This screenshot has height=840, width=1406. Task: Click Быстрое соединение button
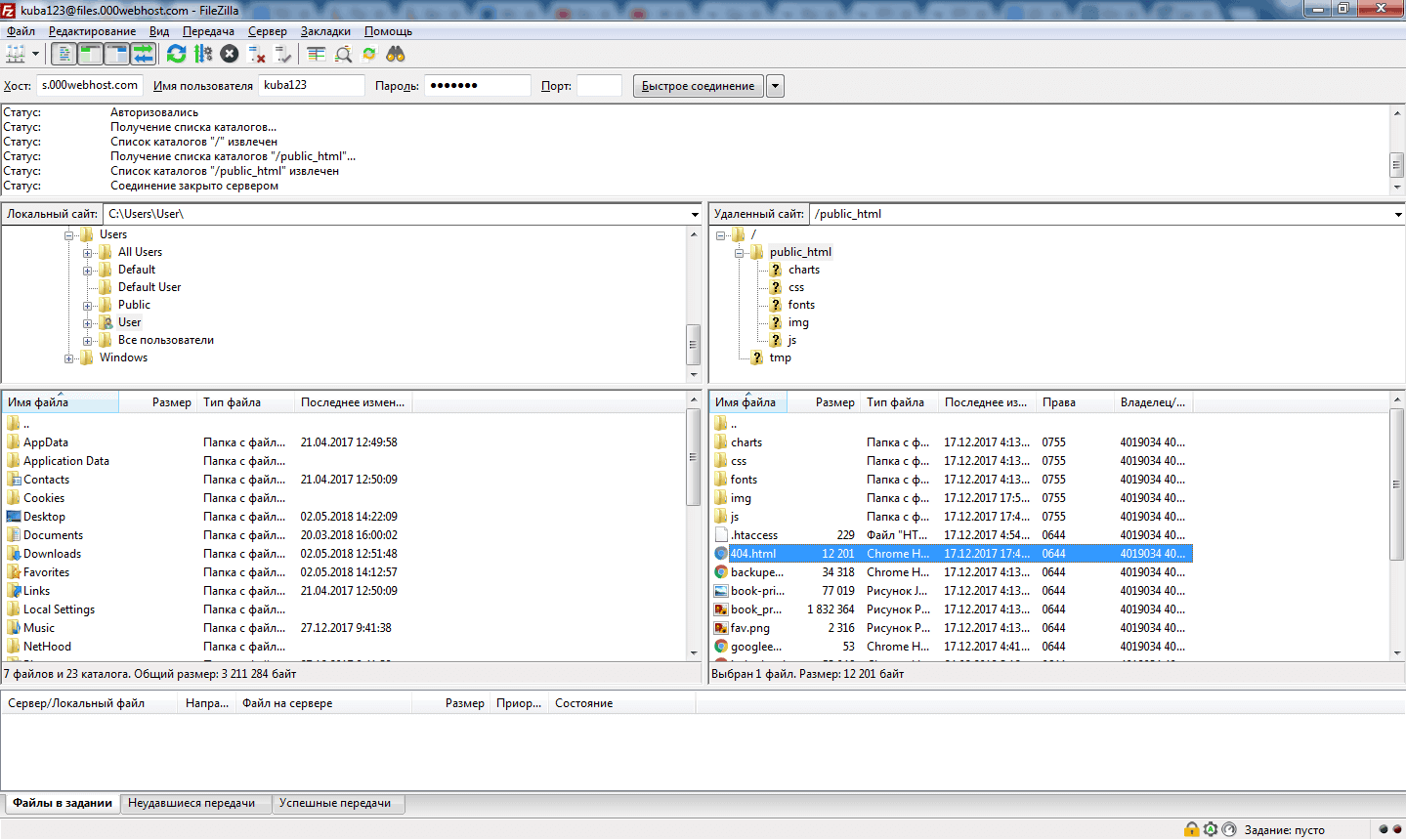[699, 86]
